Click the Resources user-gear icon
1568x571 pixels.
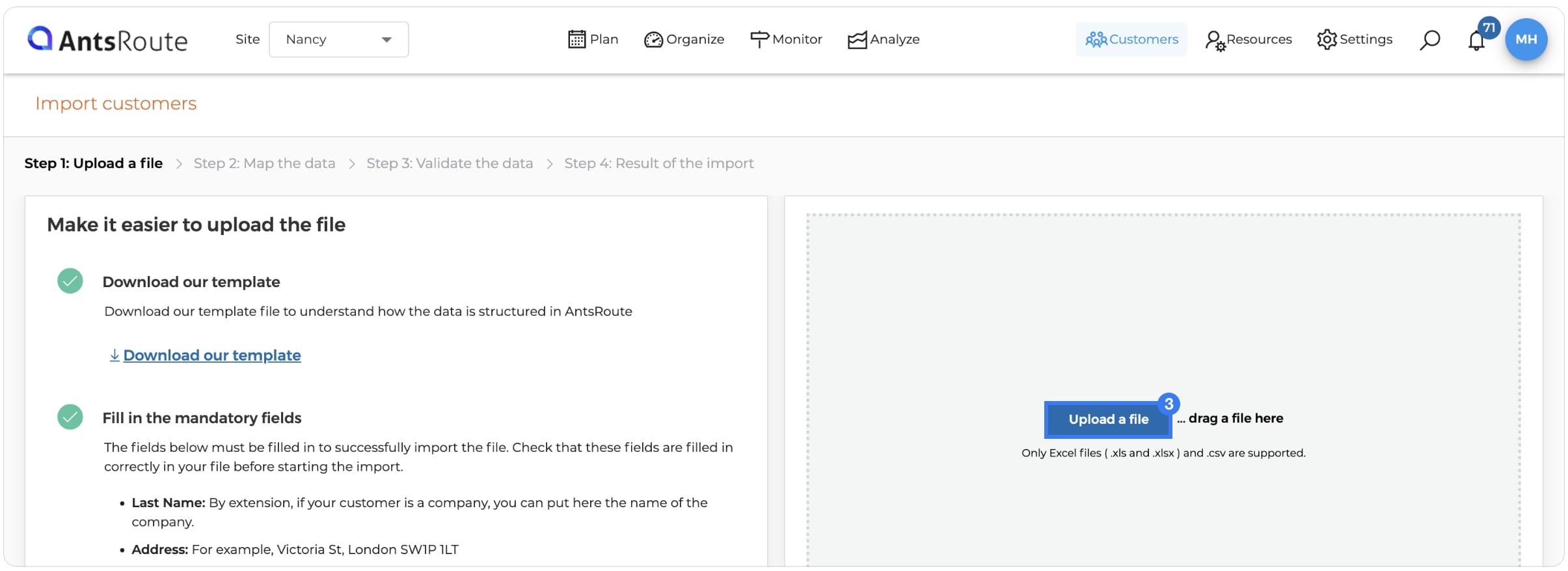point(1215,40)
